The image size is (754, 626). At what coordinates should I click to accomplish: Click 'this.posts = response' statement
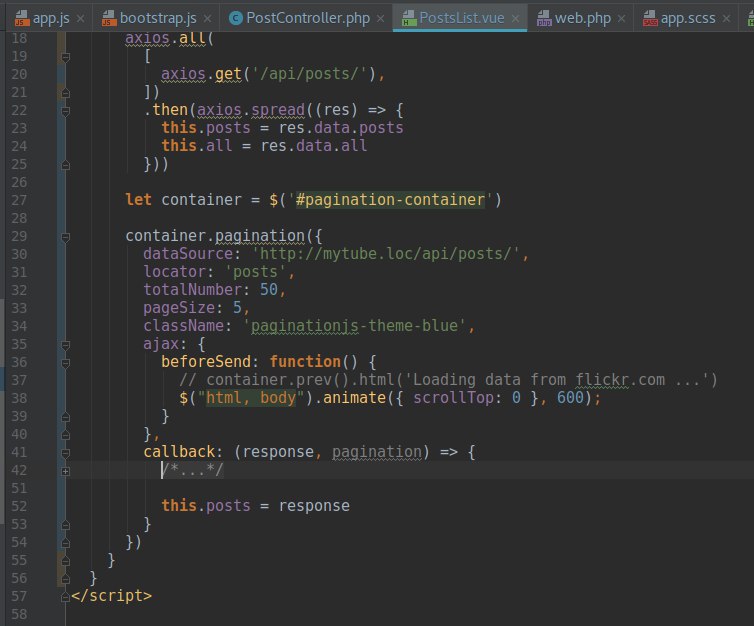255,505
